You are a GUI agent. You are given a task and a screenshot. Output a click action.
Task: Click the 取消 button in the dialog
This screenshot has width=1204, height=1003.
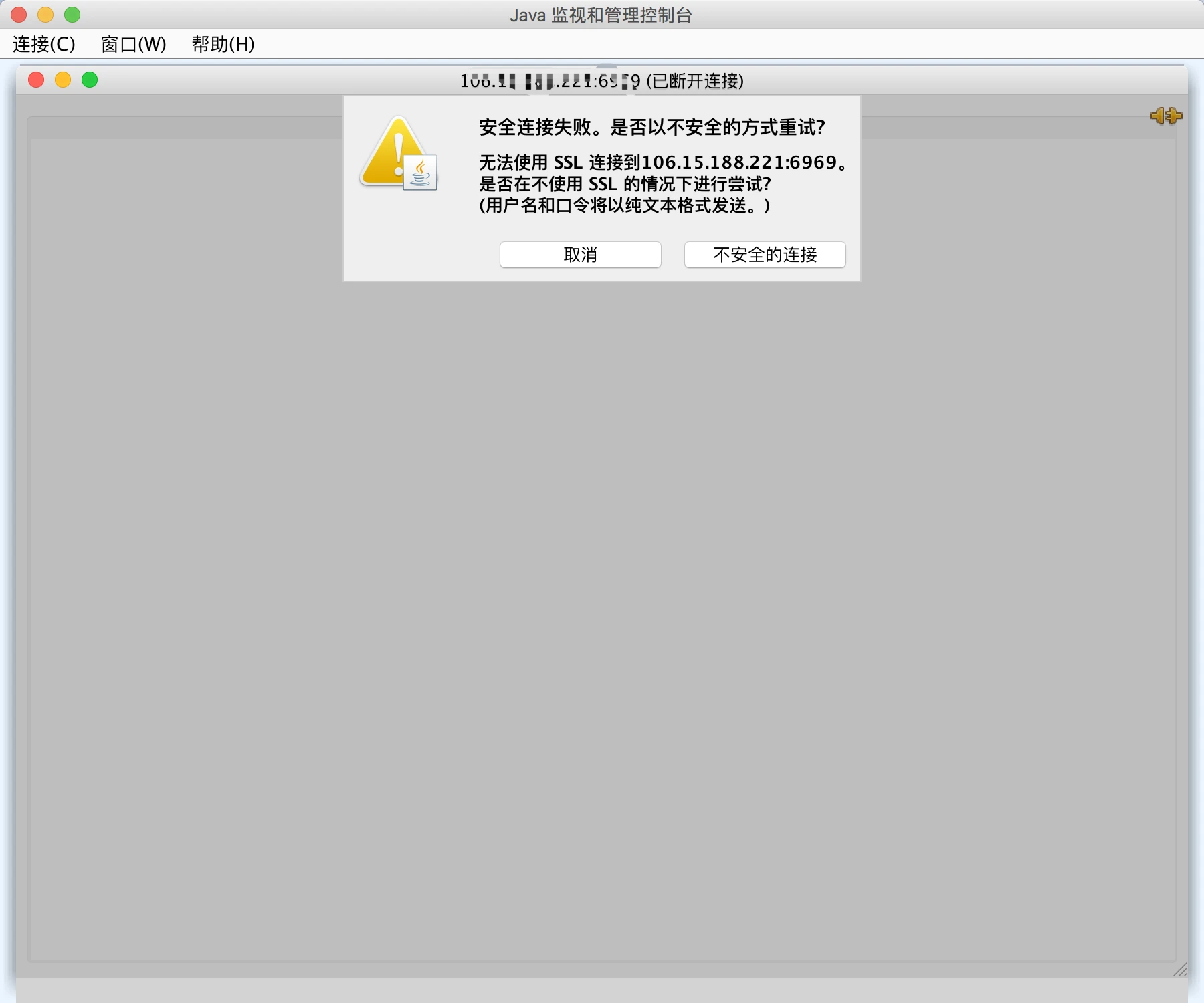[x=580, y=255]
